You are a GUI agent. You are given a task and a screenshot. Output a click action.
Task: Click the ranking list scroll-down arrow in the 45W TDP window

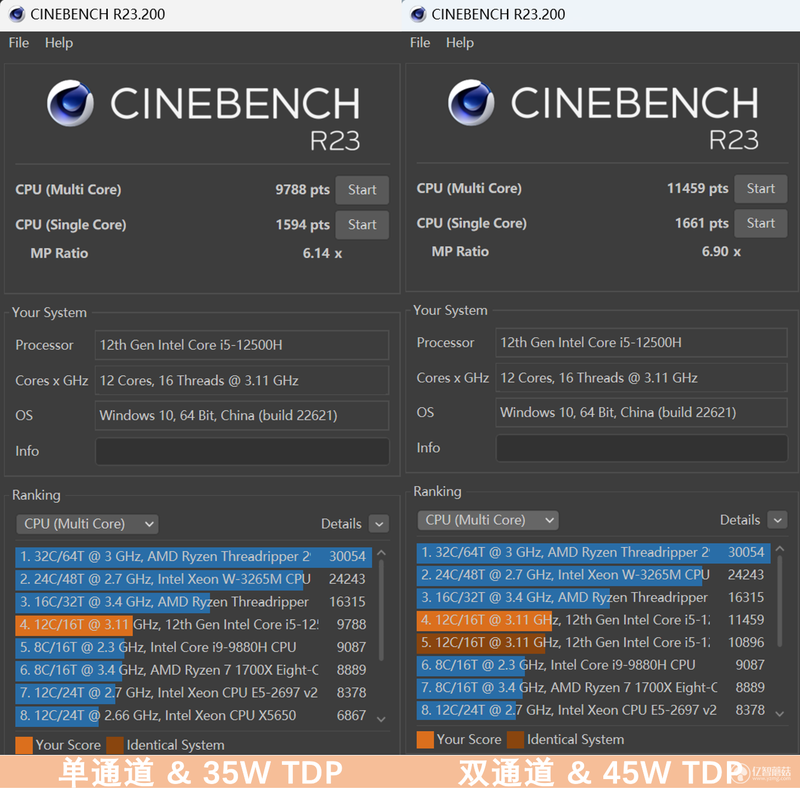[780, 714]
